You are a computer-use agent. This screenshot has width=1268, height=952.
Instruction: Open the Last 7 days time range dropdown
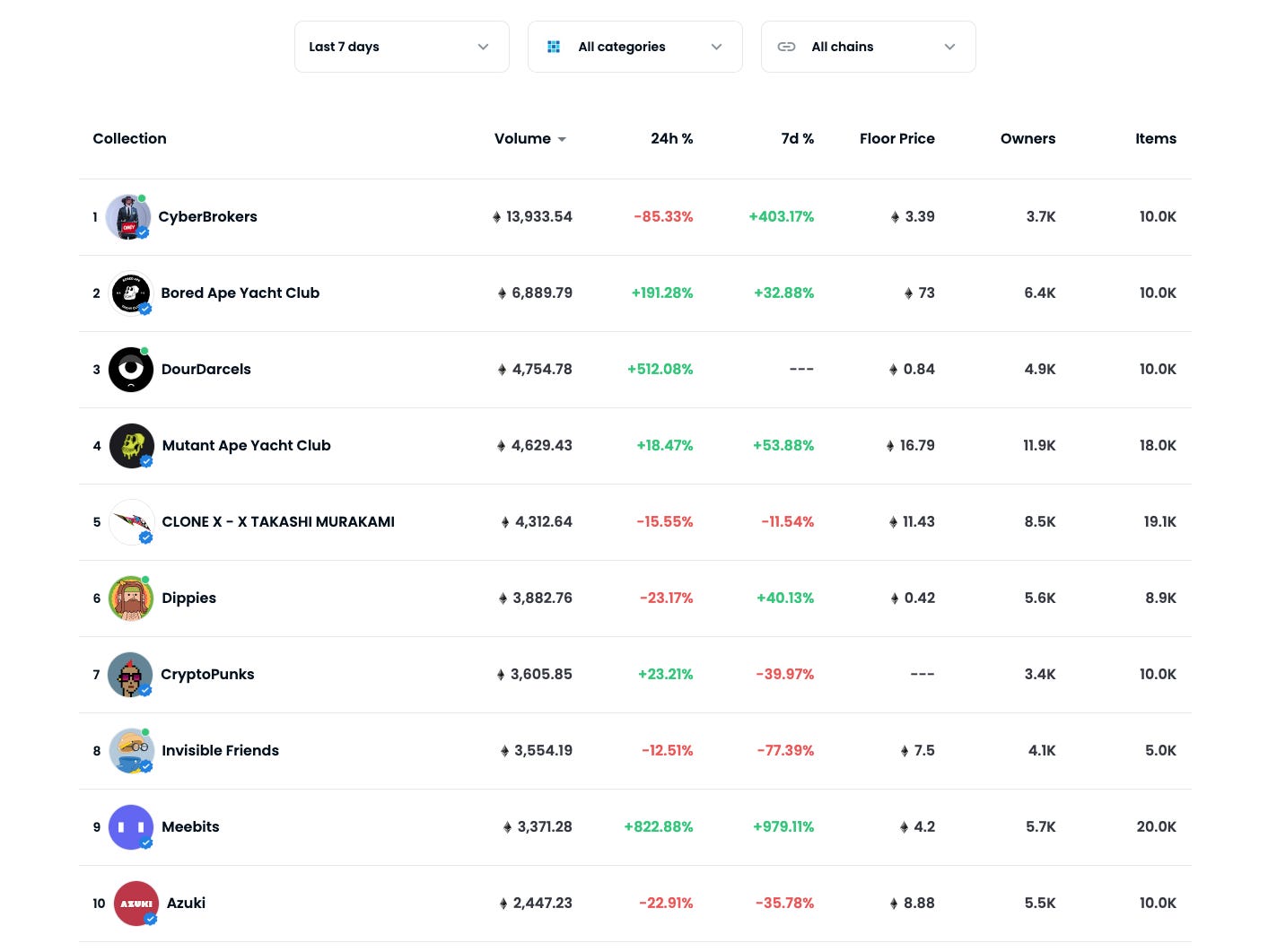click(401, 47)
